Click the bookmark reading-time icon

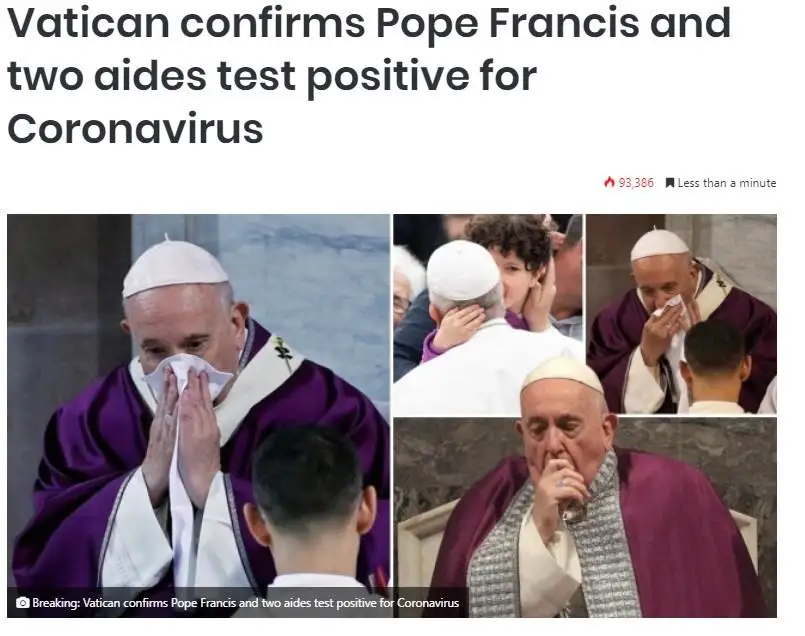coord(669,183)
